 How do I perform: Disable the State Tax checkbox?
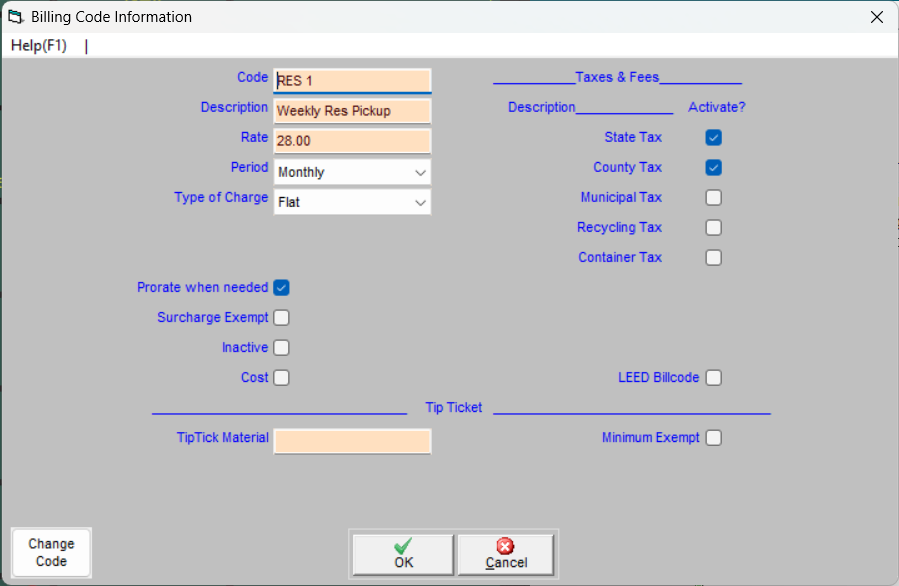pyautogui.click(x=713, y=137)
